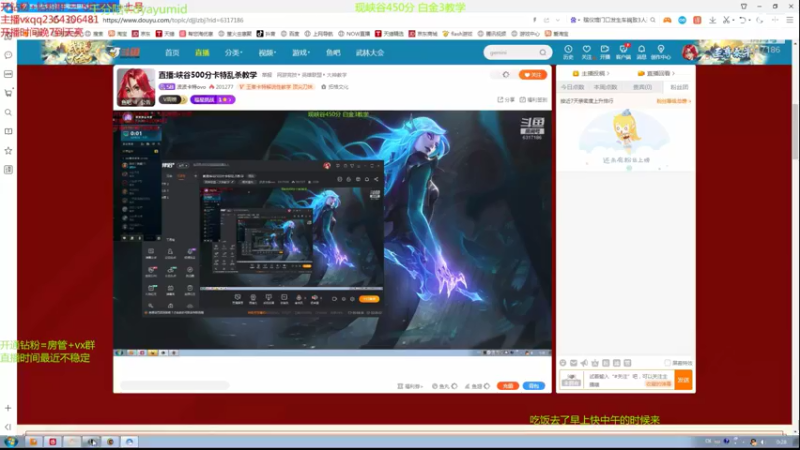This screenshot has width=800, height=450.
Task: Open the 淘宝 bookmark
Action: click(x=117, y=34)
